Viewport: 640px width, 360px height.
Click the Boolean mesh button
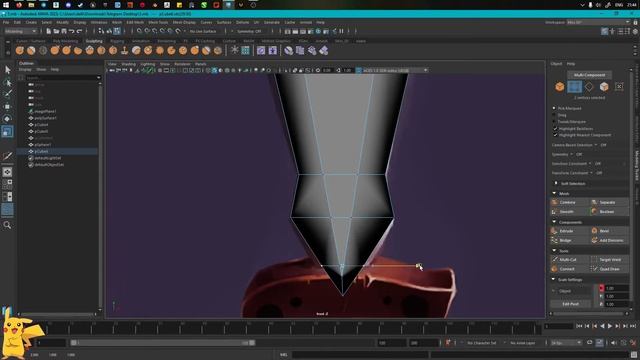pyautogui.click(x=609, y=212)
